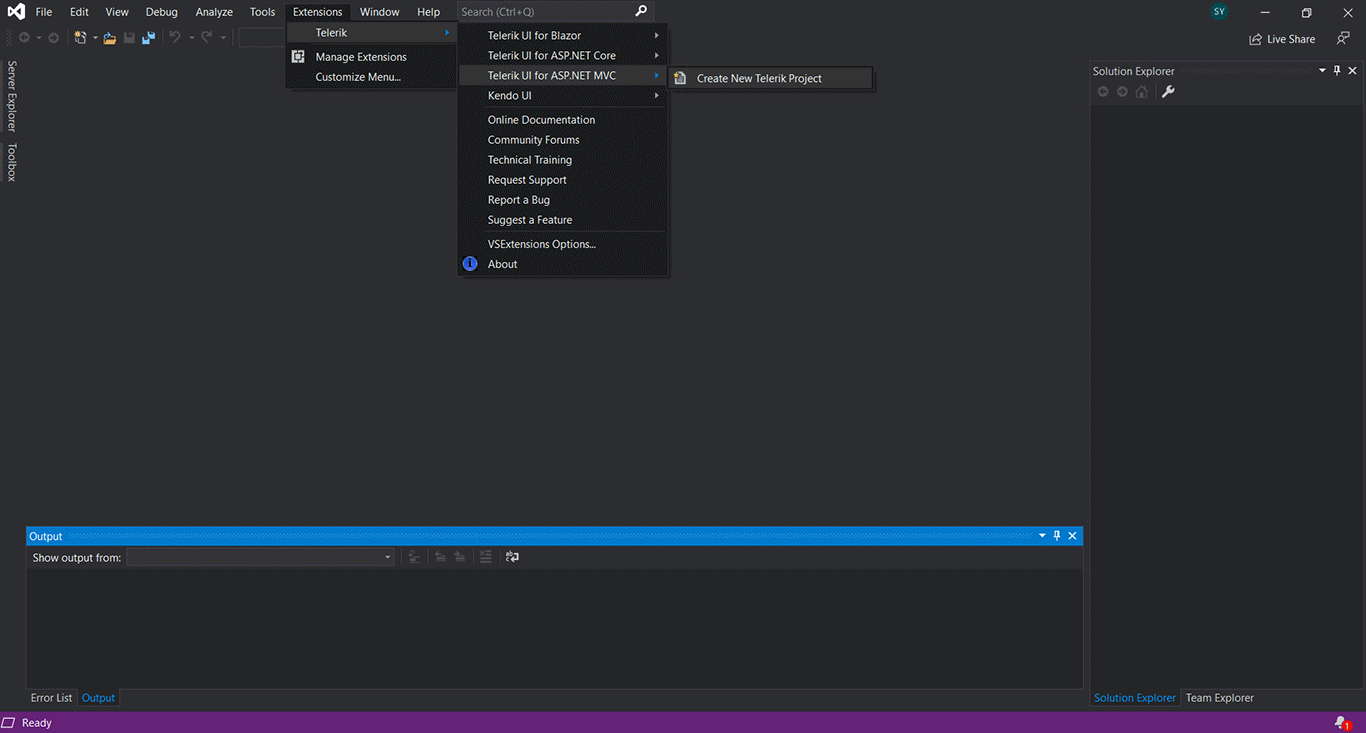Image resolution: width=1366 pixels, height=733 pixels.
Task: Expand the New Project dropdown arrow
Action: coord(95,38)
